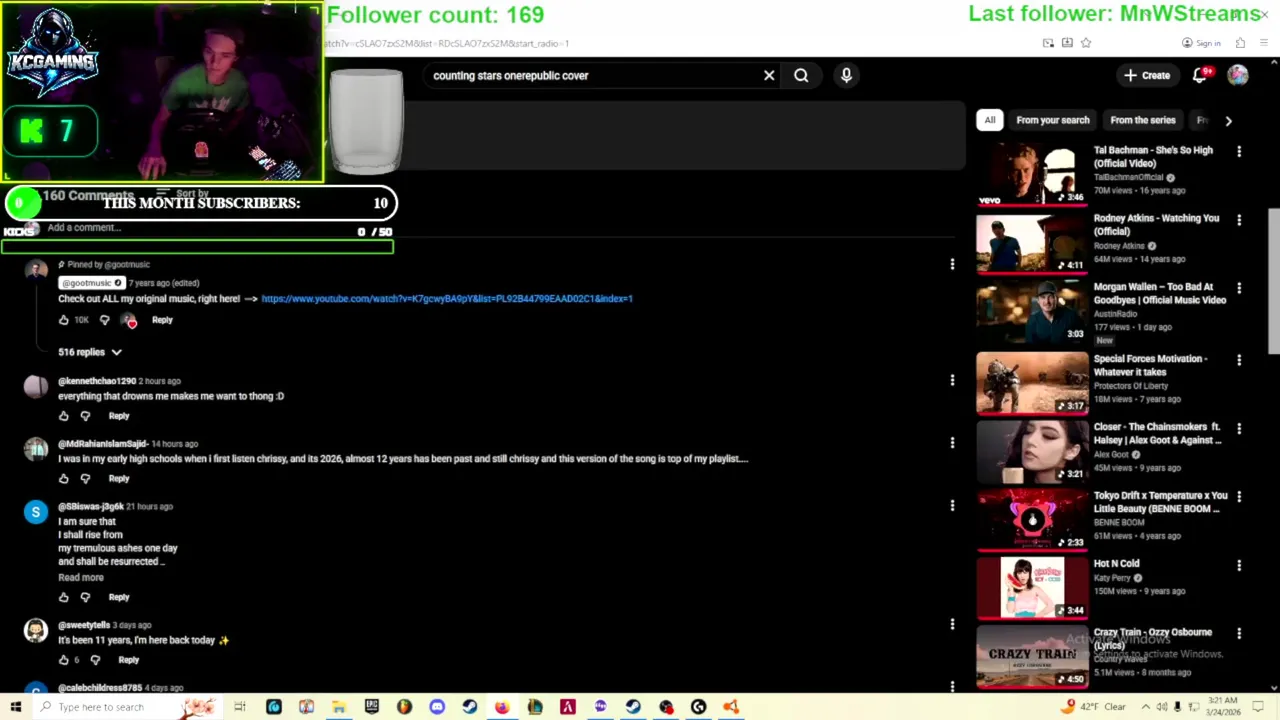Like the pinned @gootmusic comment
This screenshot has width=1280, height=720.
click(64, 320)
